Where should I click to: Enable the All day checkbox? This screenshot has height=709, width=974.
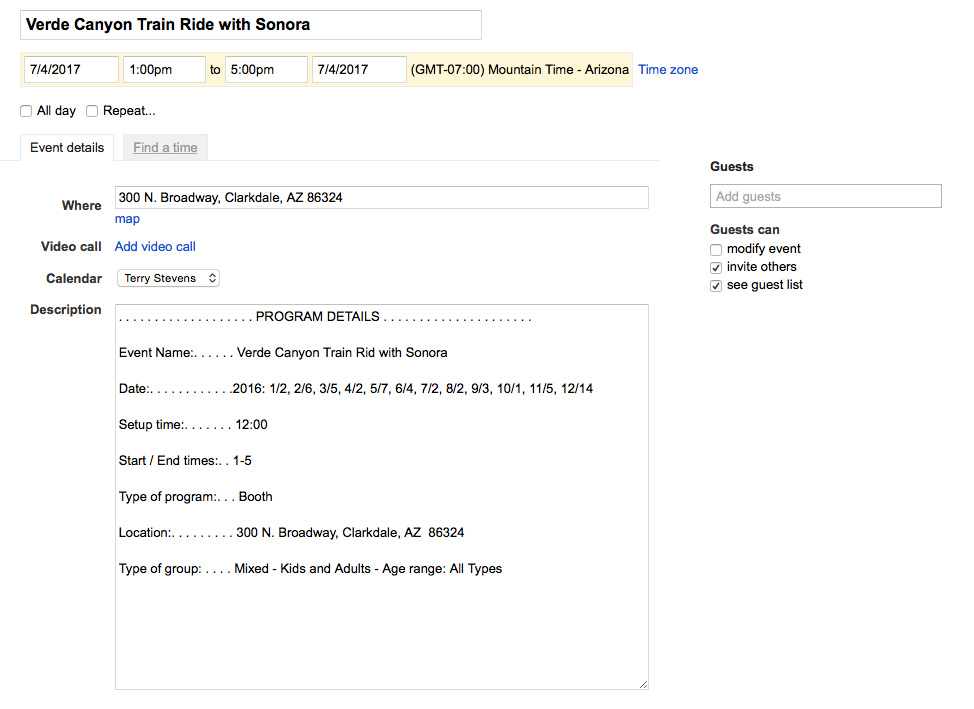pyautogui.click(x=26, y=111)
